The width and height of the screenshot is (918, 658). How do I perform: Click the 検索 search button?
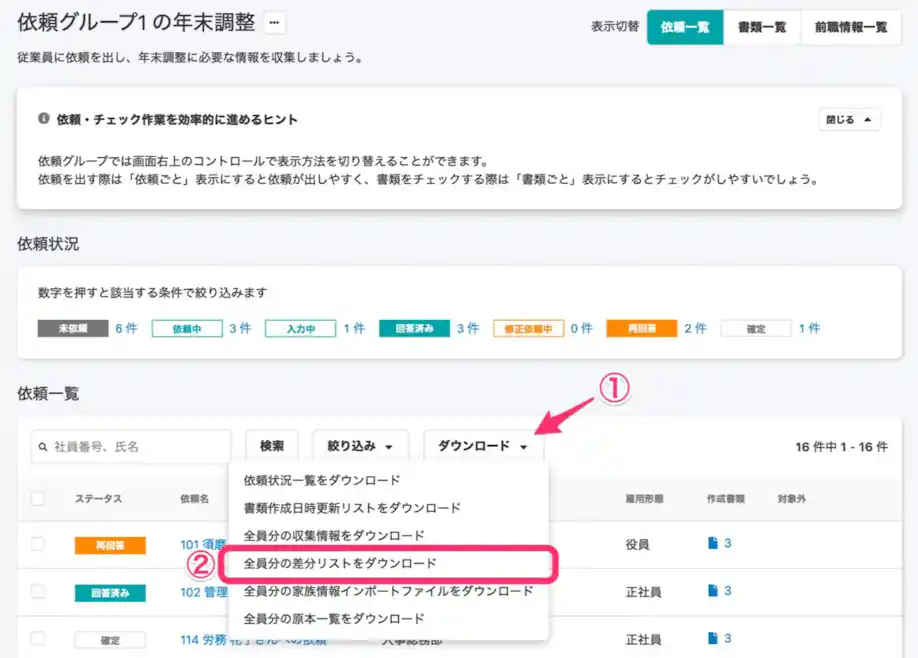[x=271, y=448]
